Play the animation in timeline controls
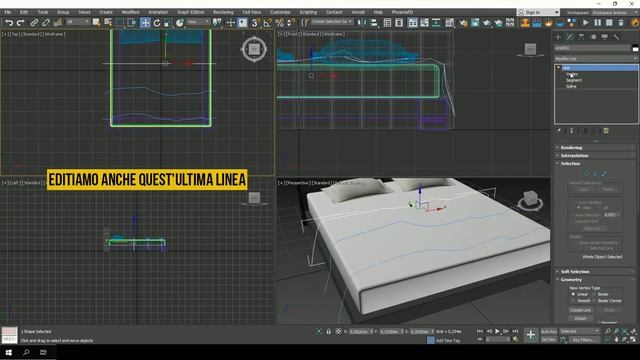640x360 pixels. point(497,331)
